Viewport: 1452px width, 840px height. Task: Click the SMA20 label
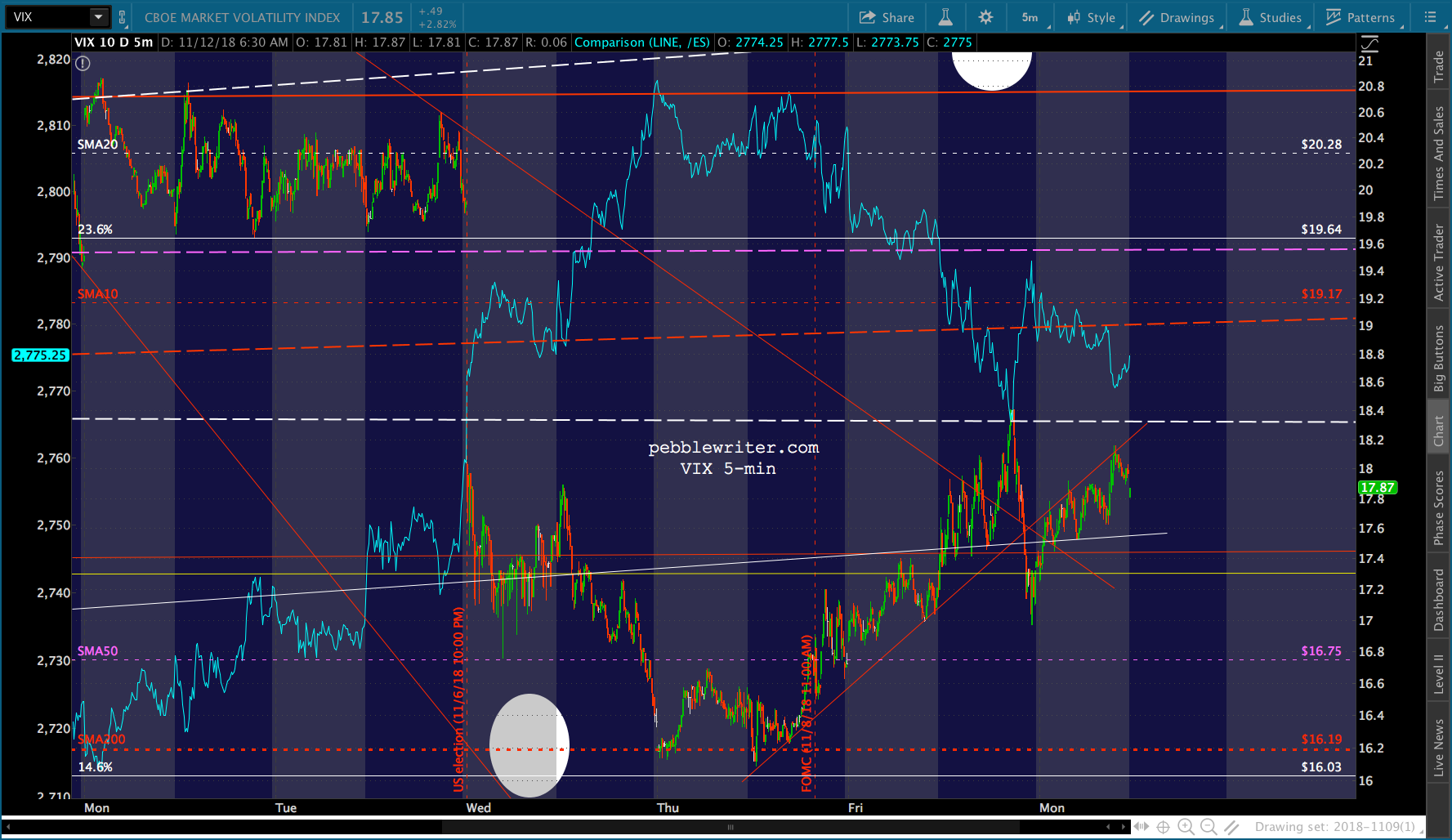pyautogui.click(x=97, y=145)
